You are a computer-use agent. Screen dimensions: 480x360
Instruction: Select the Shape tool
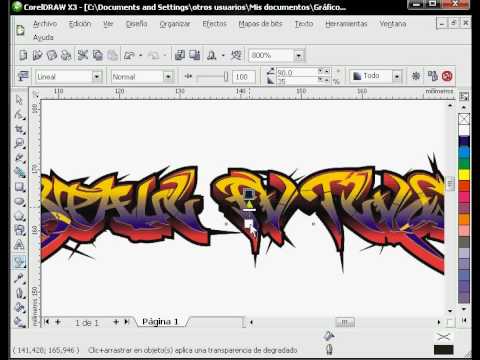click(x=19, y=114)
